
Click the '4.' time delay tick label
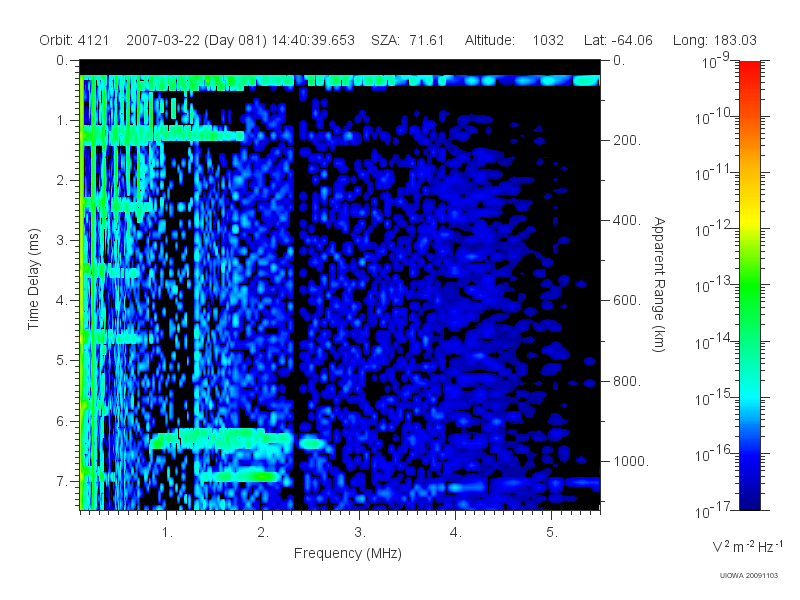62,301
